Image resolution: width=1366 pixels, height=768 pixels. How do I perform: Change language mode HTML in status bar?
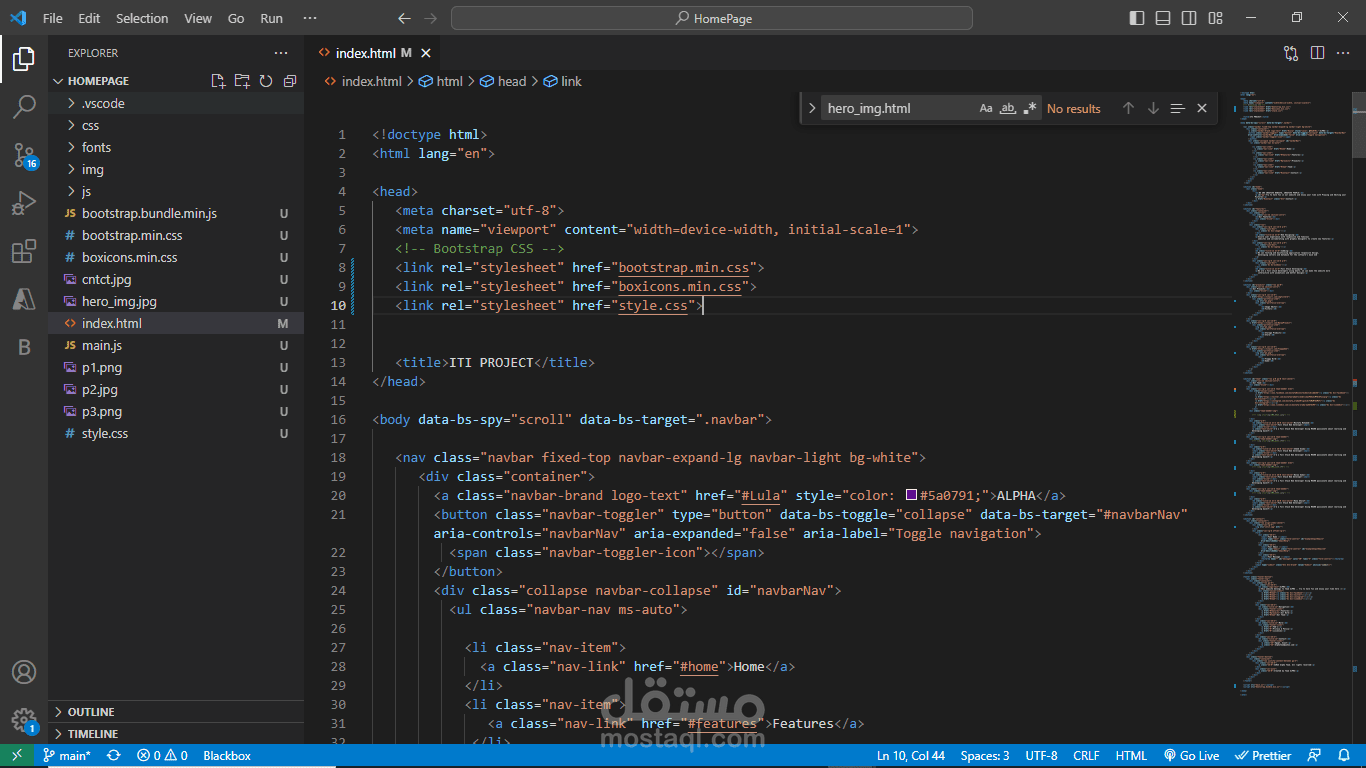(1131, 755)
